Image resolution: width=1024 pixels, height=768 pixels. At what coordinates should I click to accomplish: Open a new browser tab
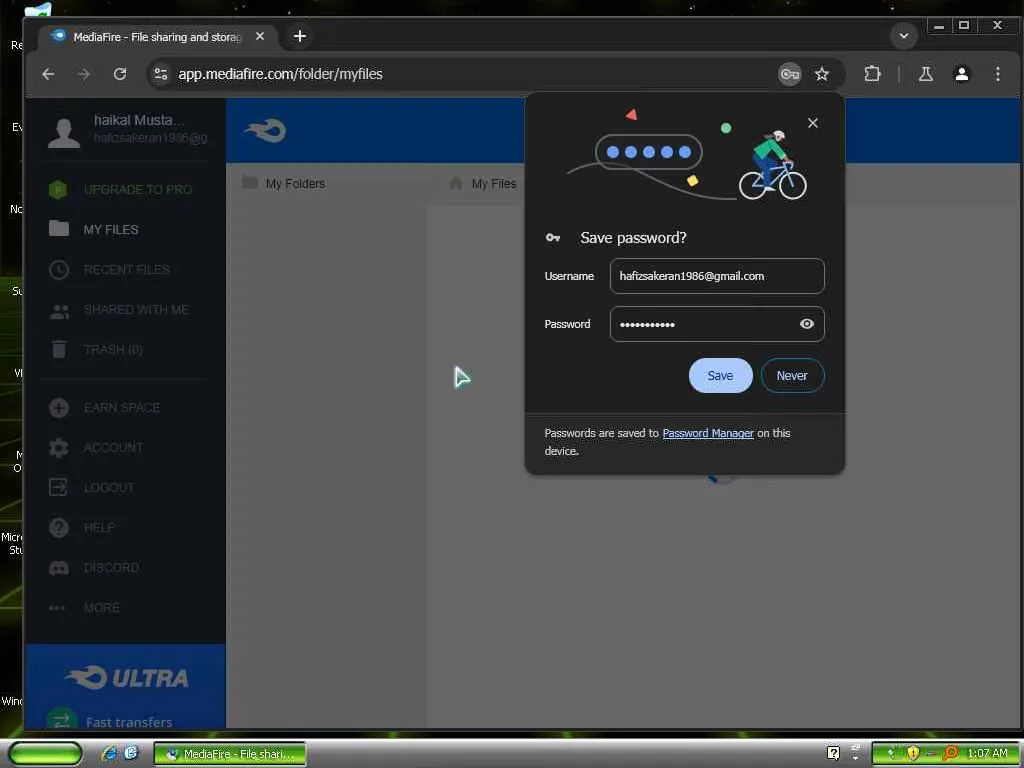(300, 37)
